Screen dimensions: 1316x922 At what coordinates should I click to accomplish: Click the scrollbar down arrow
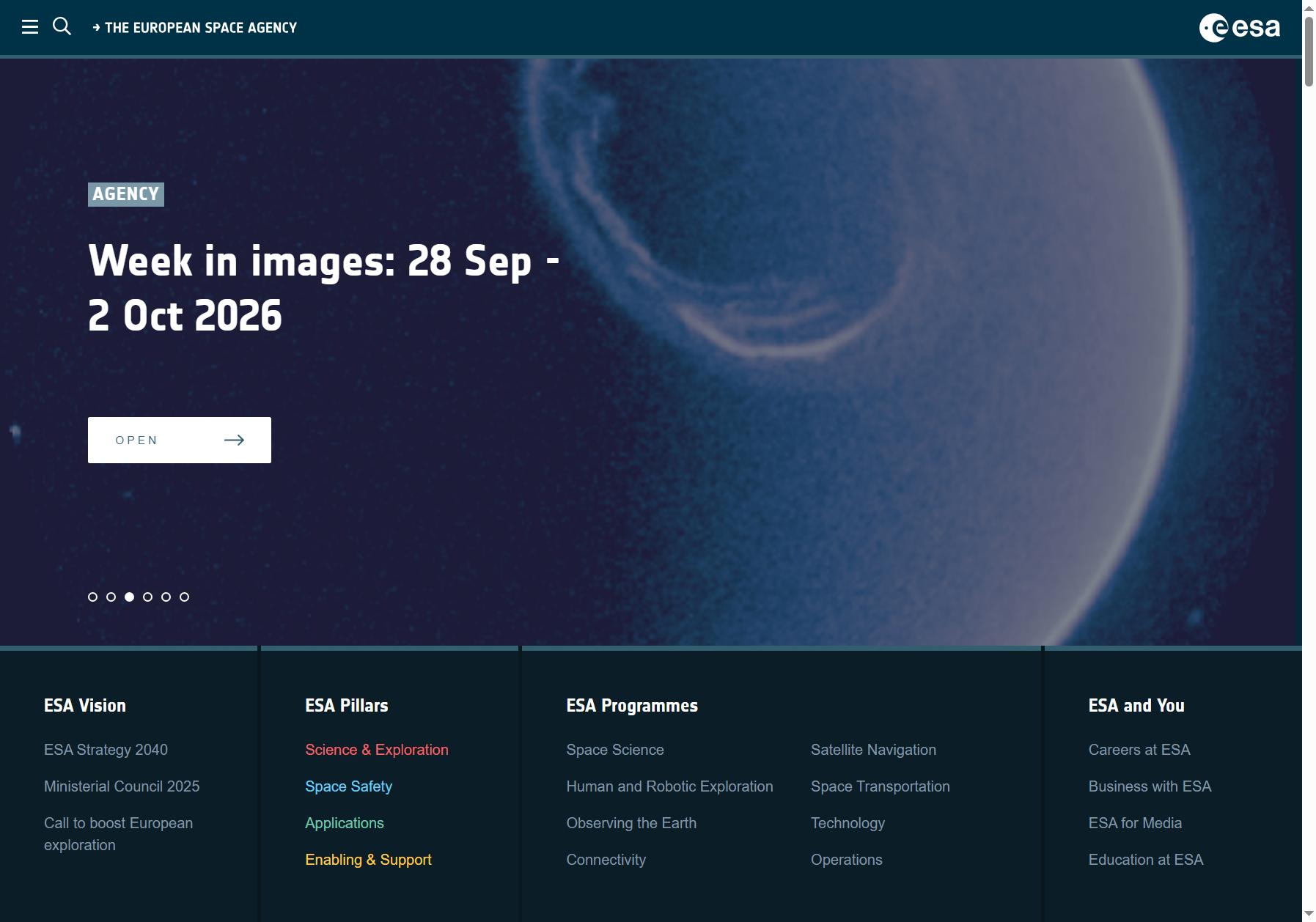click(1309, 915)
